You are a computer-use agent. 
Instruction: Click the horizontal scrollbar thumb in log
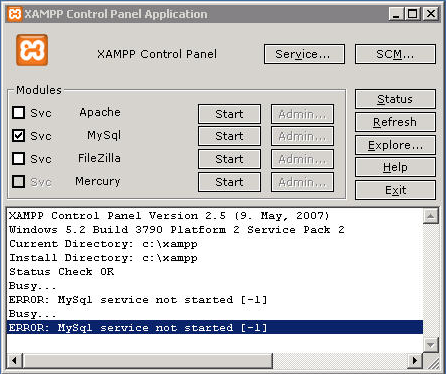pyautogui.click(x=147, y=361)
